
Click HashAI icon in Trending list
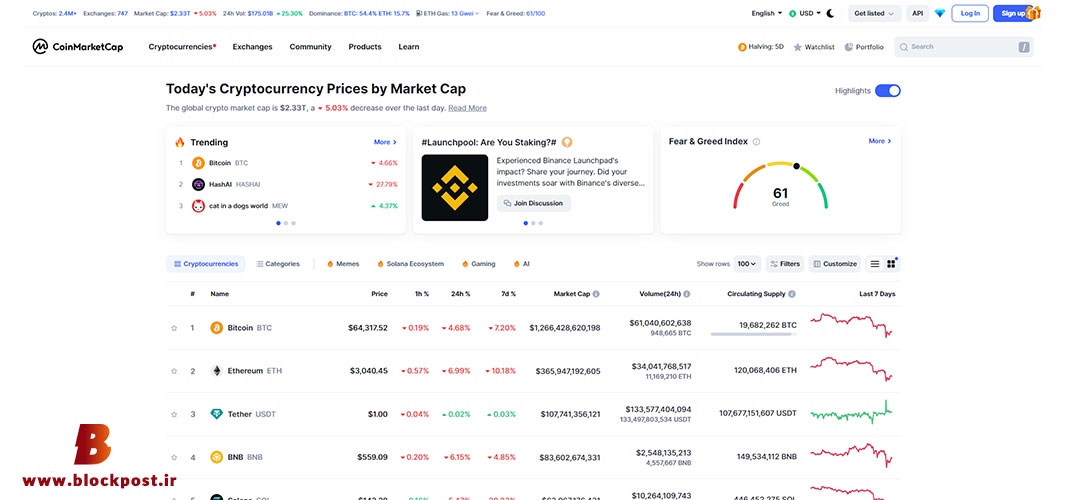tap(199, 184)
